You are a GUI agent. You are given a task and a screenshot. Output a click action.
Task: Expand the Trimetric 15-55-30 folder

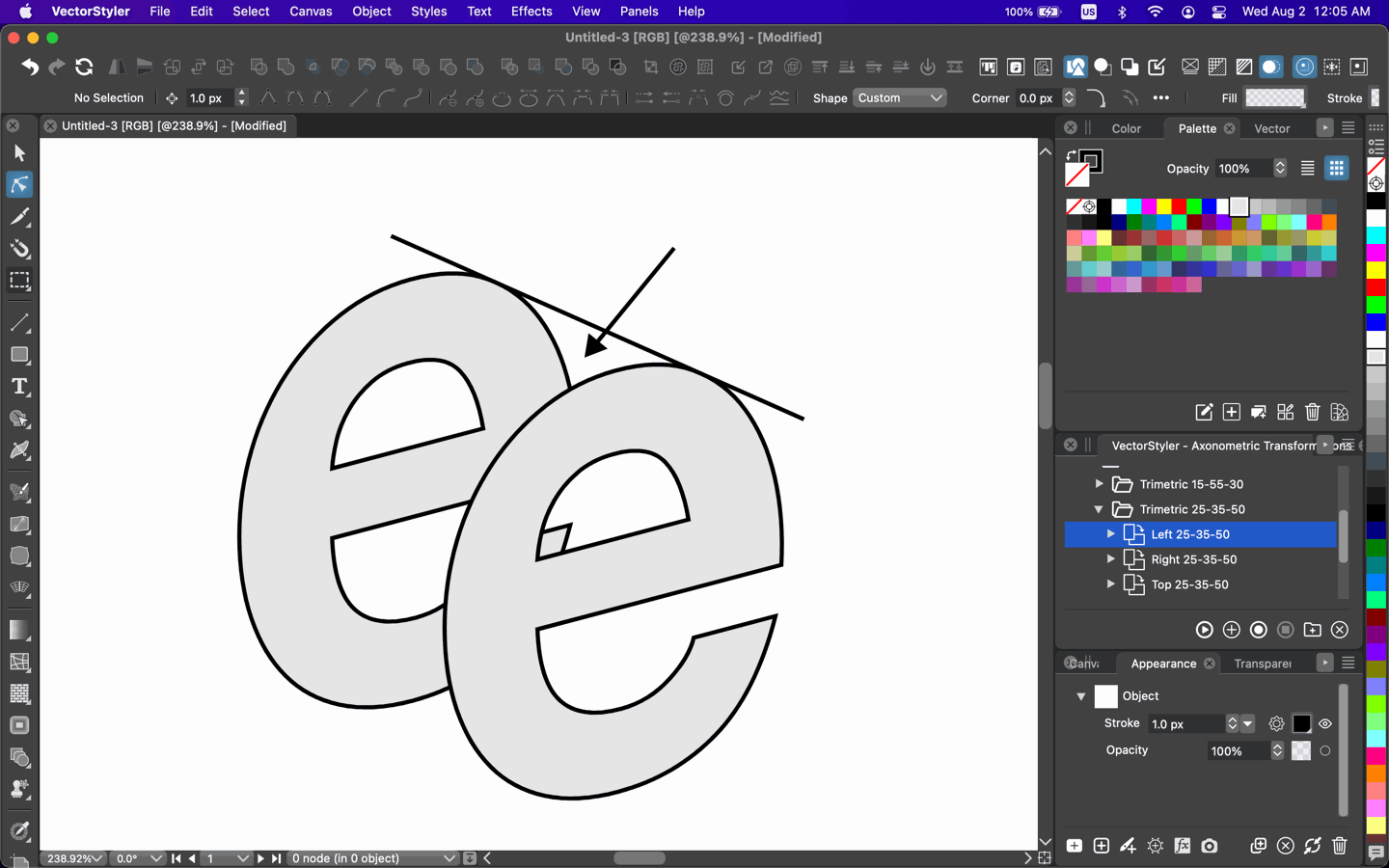pos(1099,484)
